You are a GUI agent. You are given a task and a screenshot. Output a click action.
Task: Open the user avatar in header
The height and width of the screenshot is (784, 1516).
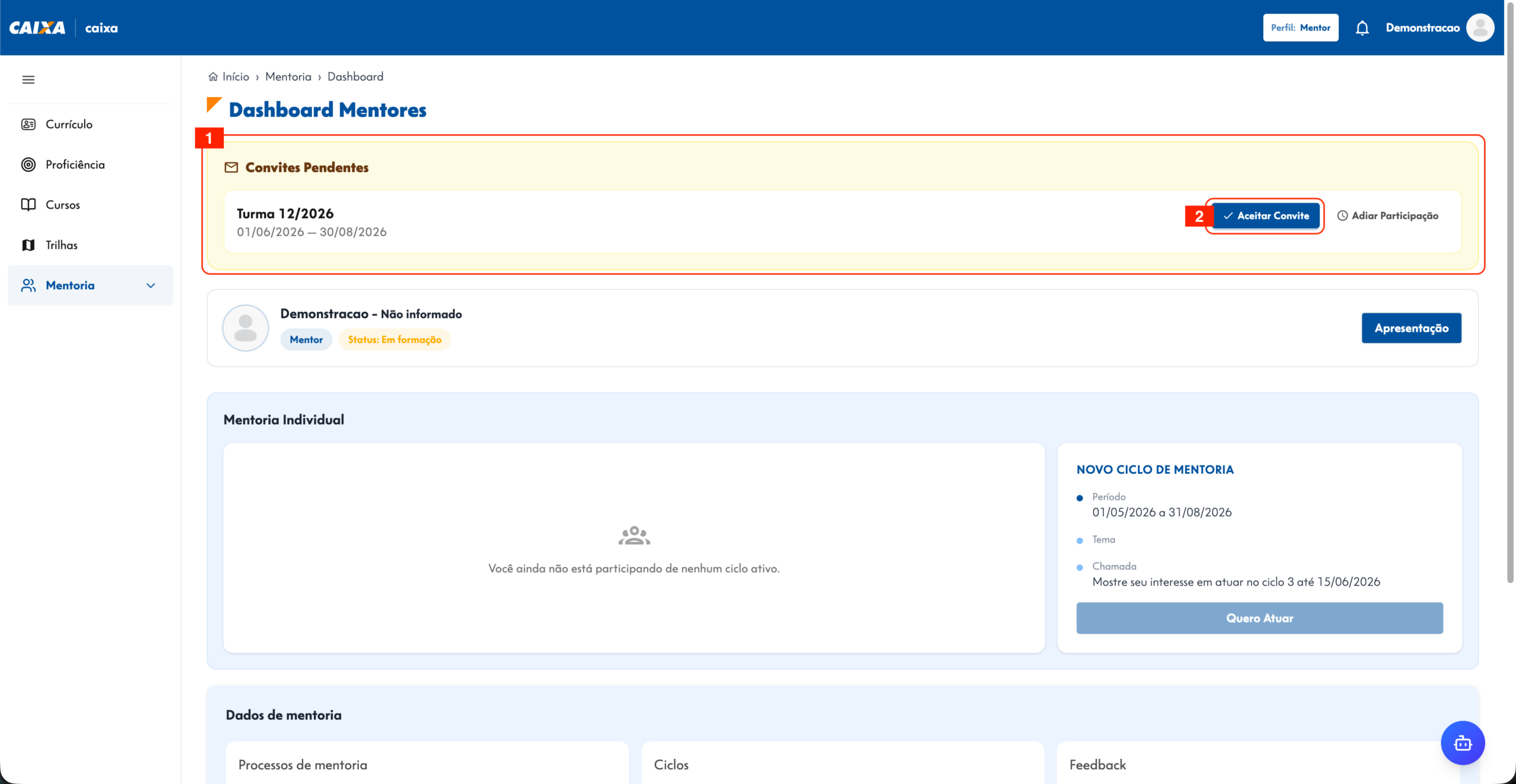1480,28
